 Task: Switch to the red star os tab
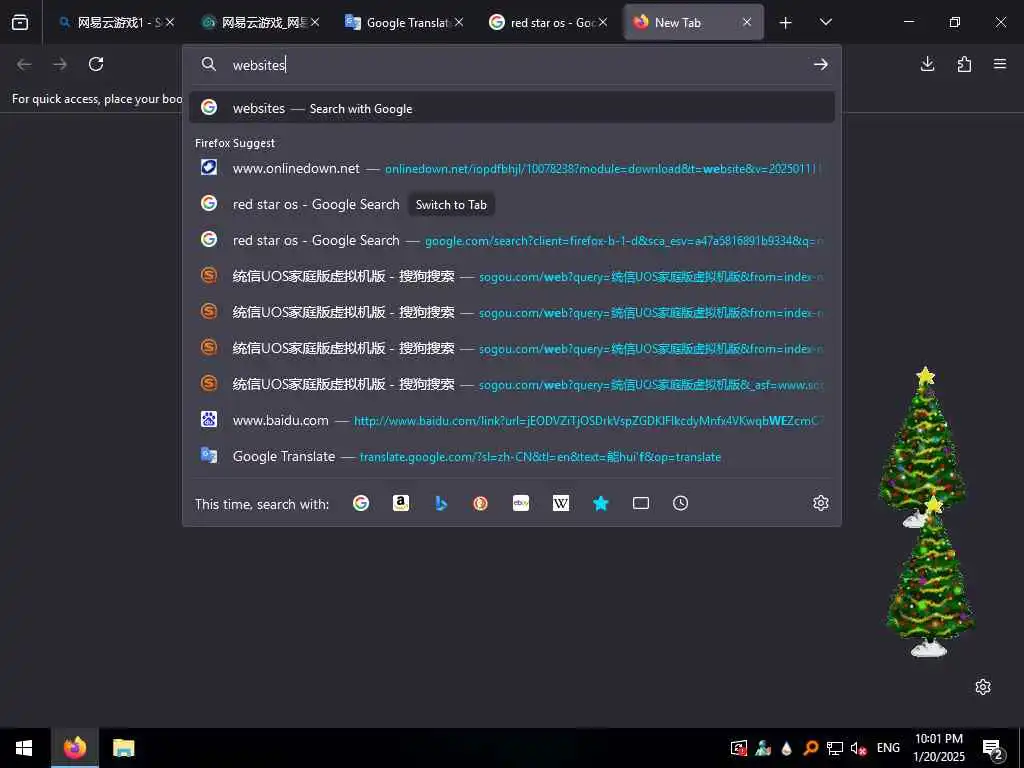point(545,22)
